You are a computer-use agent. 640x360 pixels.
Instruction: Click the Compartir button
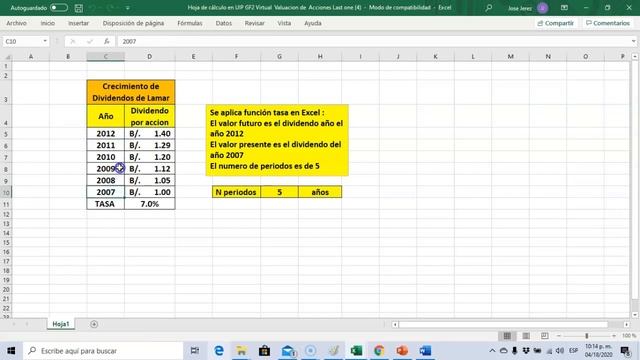coord(556,23)
